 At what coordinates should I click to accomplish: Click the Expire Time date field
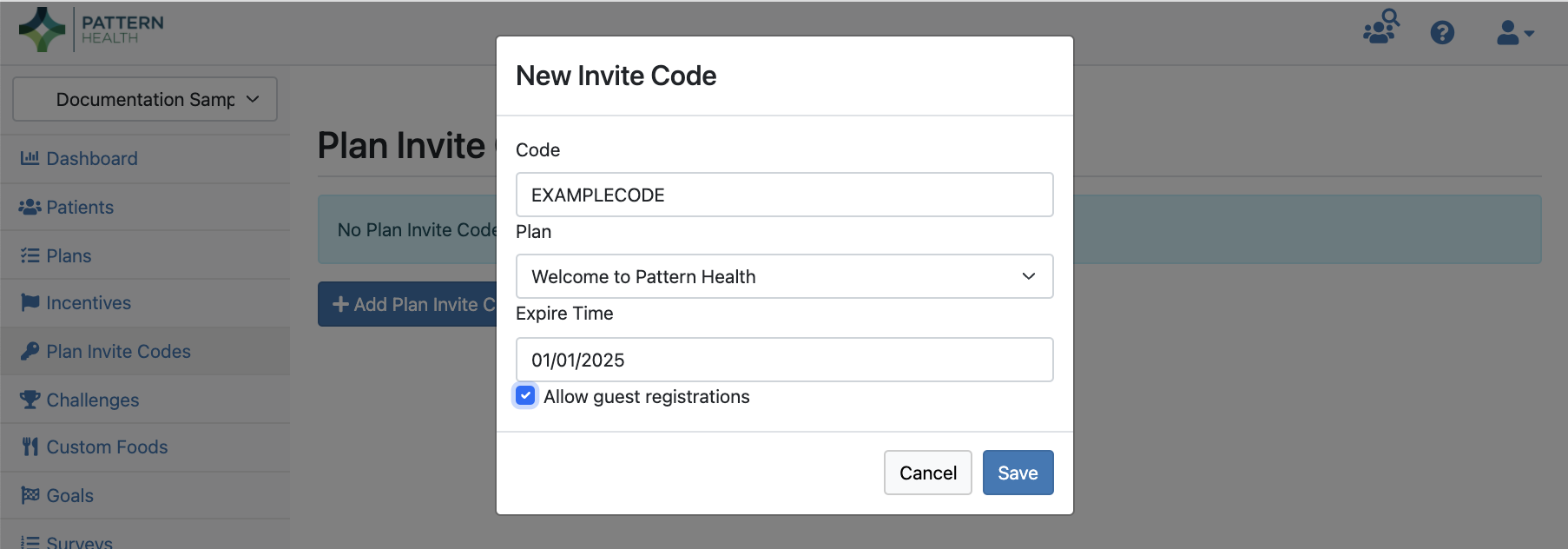pyautogui.click(x=784, y=360)
